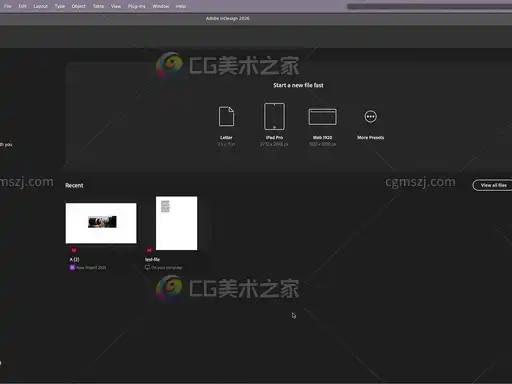The width and height of the screenshot is (512, 384).
Task: Click the "On your computer" location text
Action: (167, 268)
